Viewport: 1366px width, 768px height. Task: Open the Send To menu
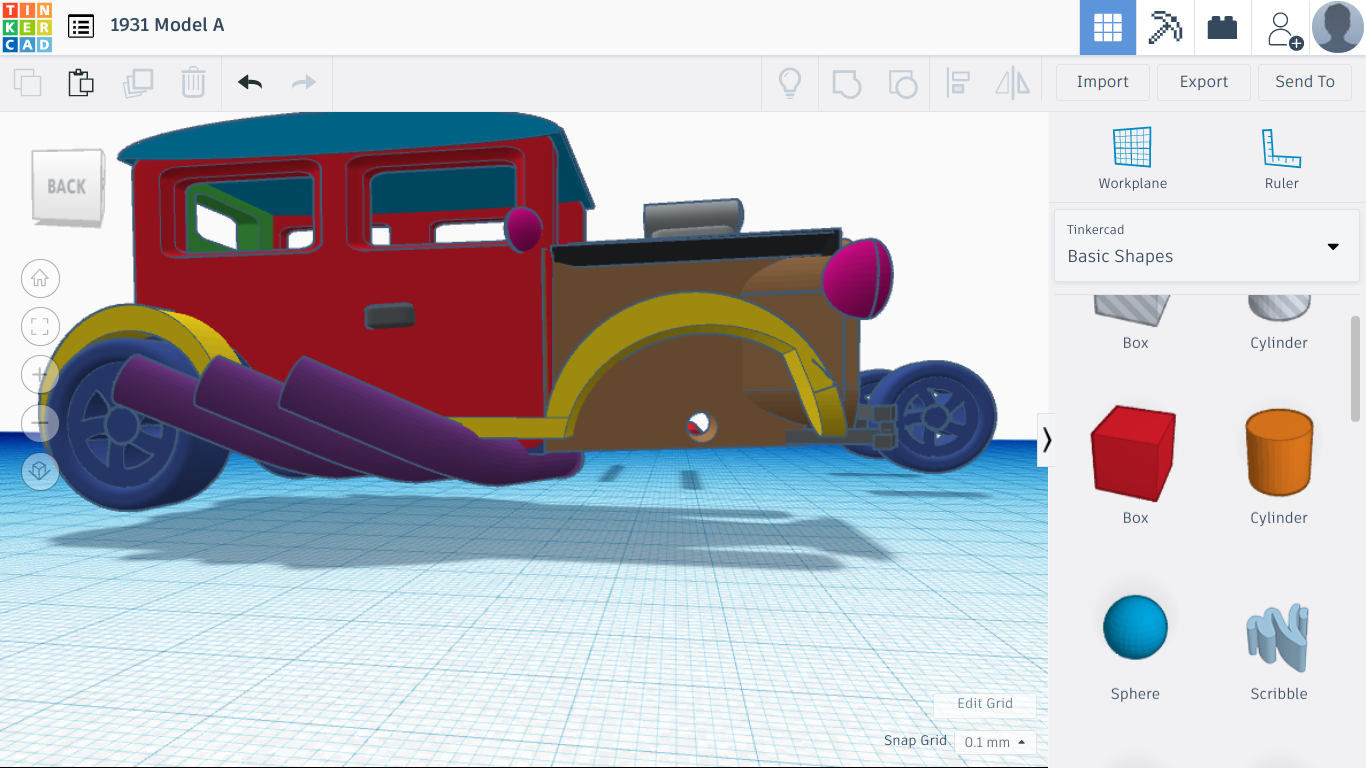coord(1305,81)
